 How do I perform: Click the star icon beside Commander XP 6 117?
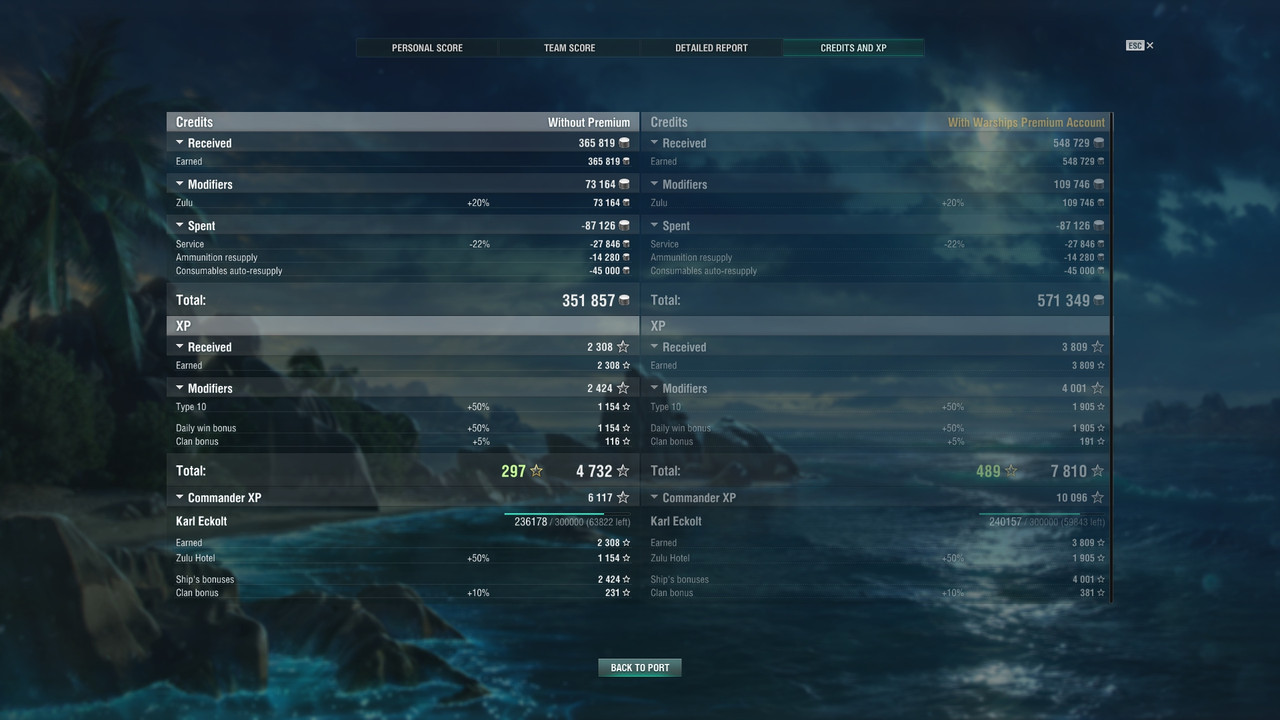pos(623,497)
